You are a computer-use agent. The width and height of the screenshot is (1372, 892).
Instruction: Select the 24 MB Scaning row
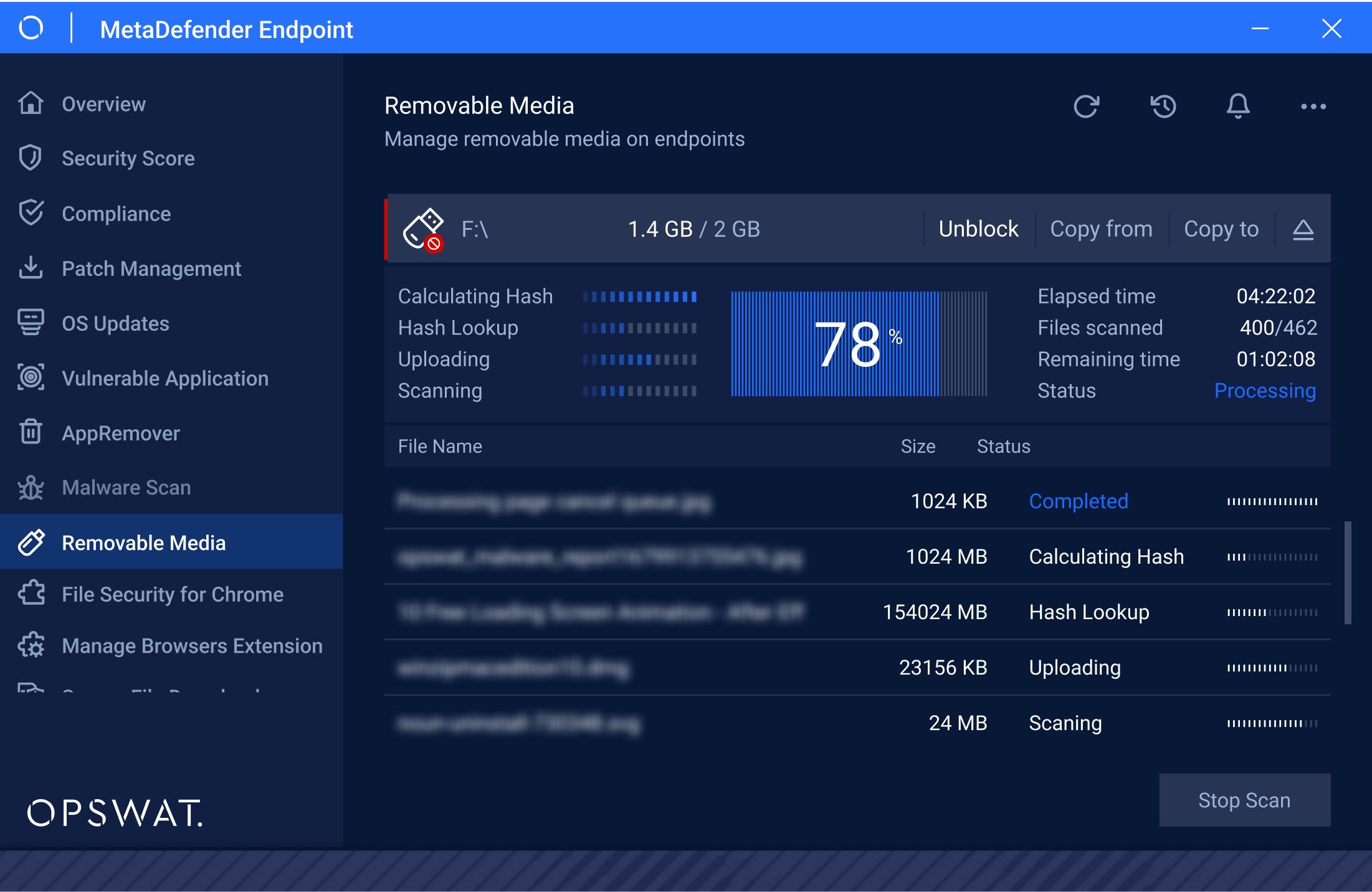857,723
